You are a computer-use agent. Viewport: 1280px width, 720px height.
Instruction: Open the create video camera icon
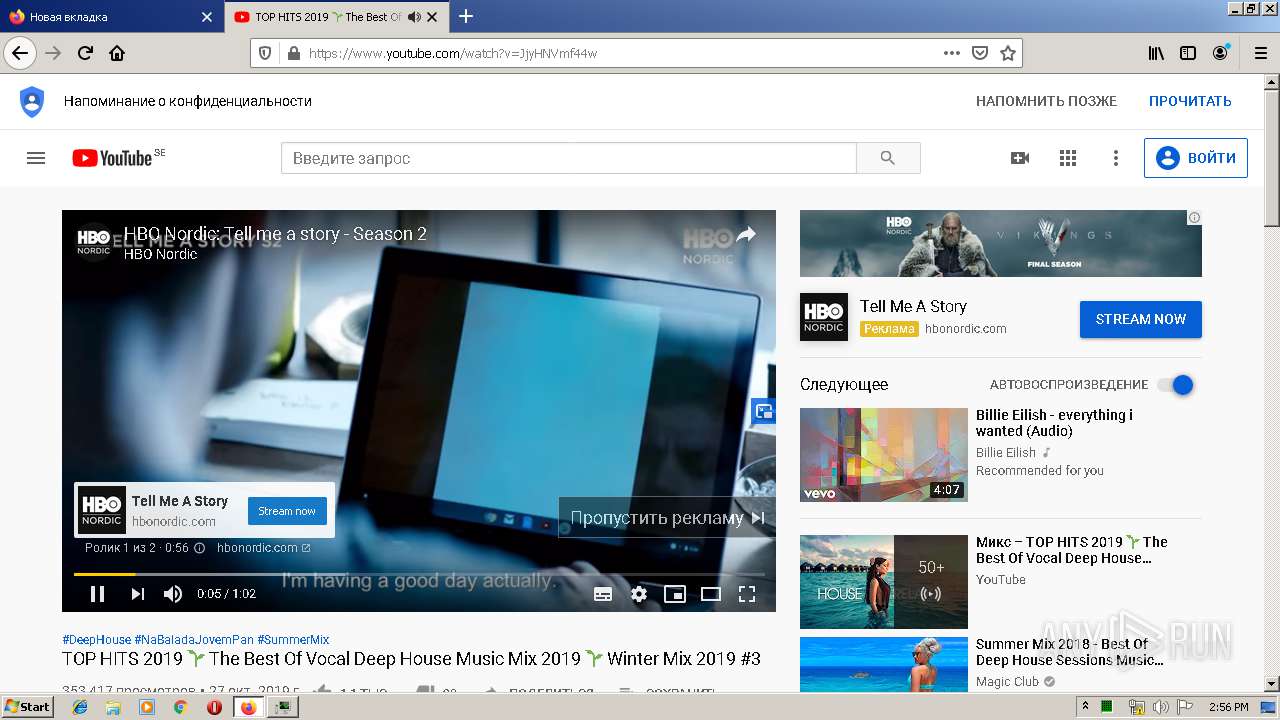pos(1020,158)
